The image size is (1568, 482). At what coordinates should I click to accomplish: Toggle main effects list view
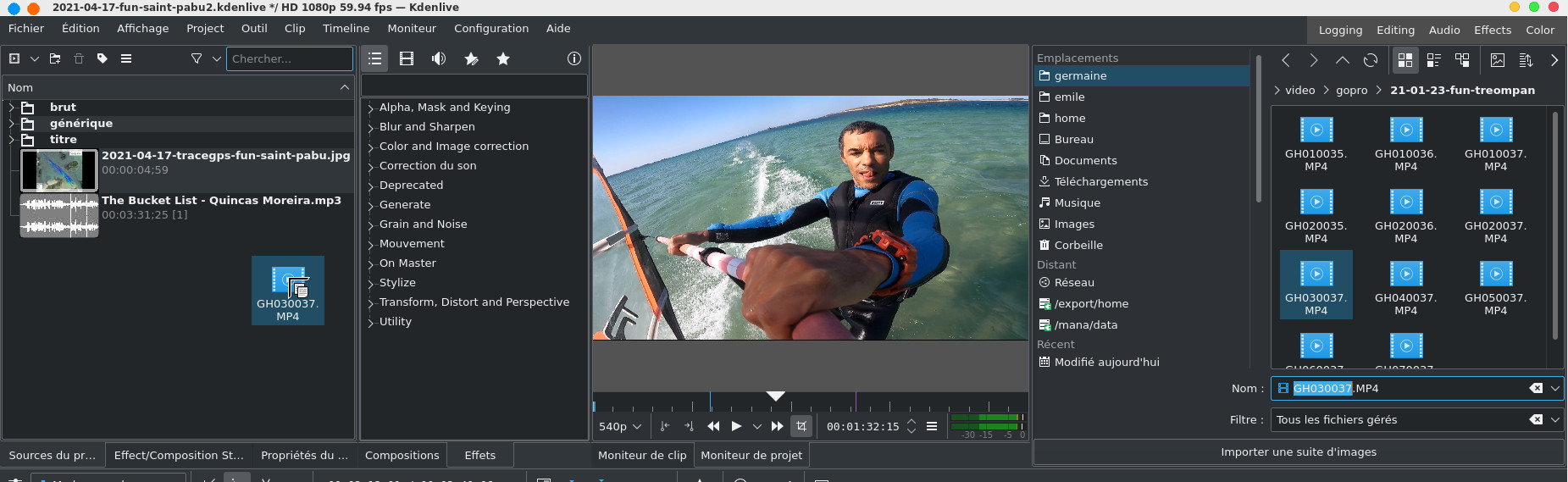pyautogui.click(x=375, y=58)
